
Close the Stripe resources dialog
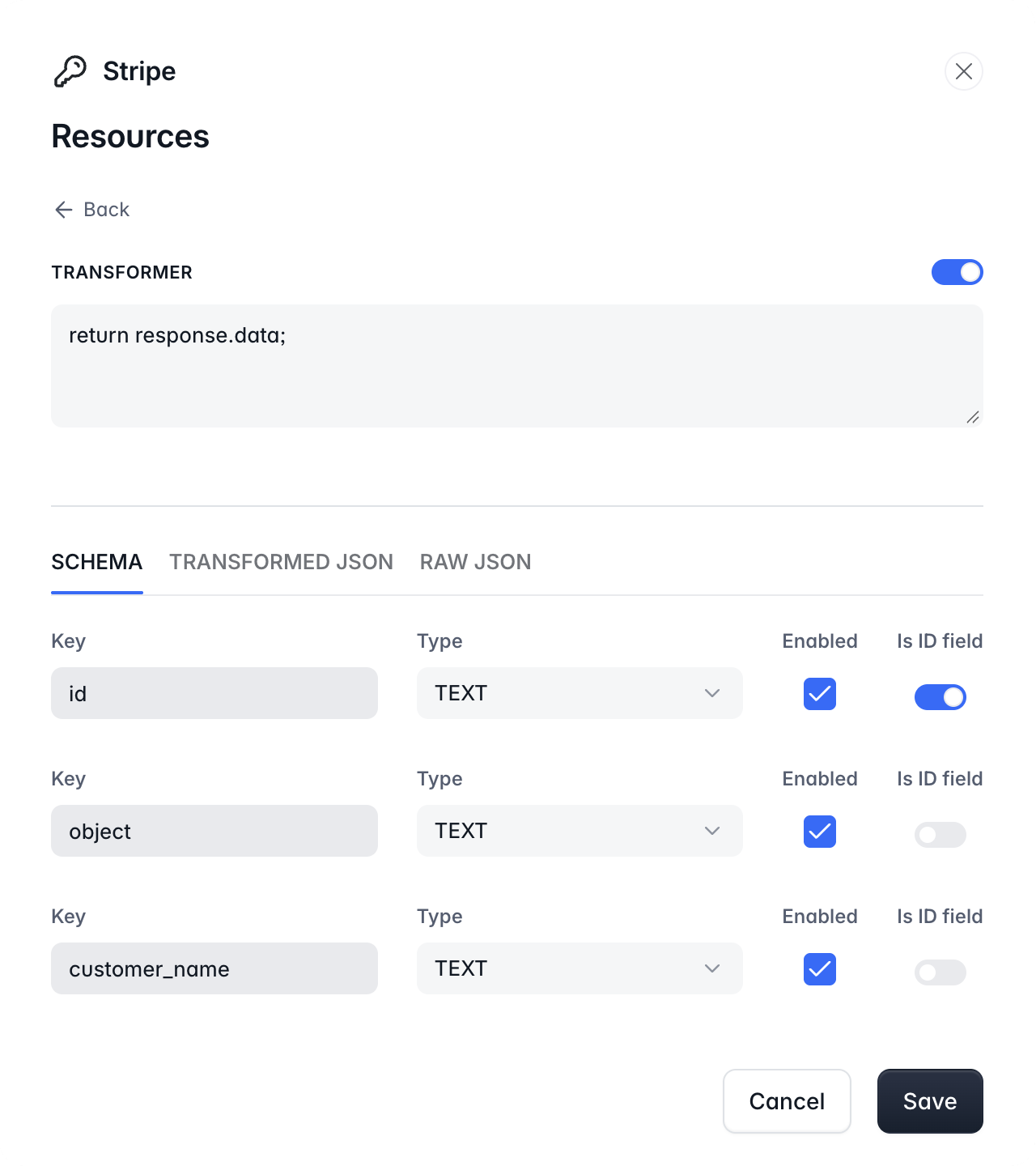point(963,71)
